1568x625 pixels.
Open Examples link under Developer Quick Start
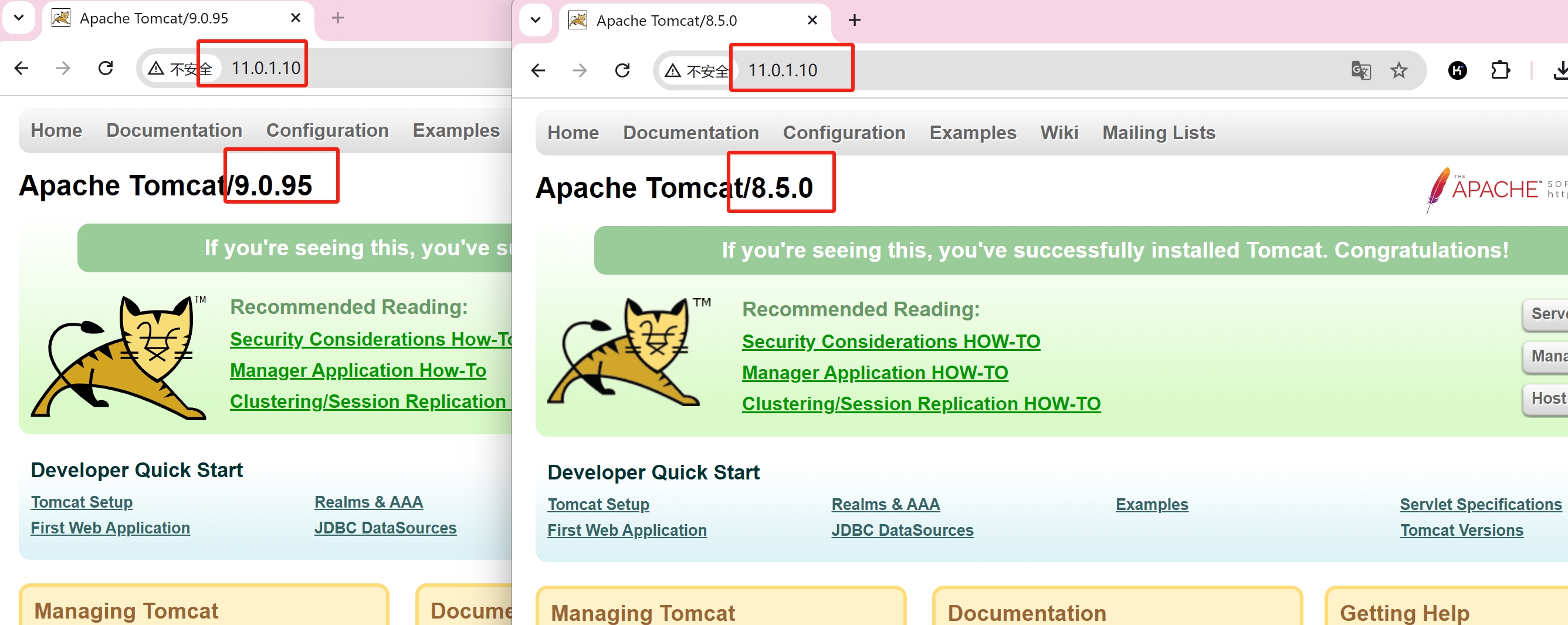point(1152,504)
